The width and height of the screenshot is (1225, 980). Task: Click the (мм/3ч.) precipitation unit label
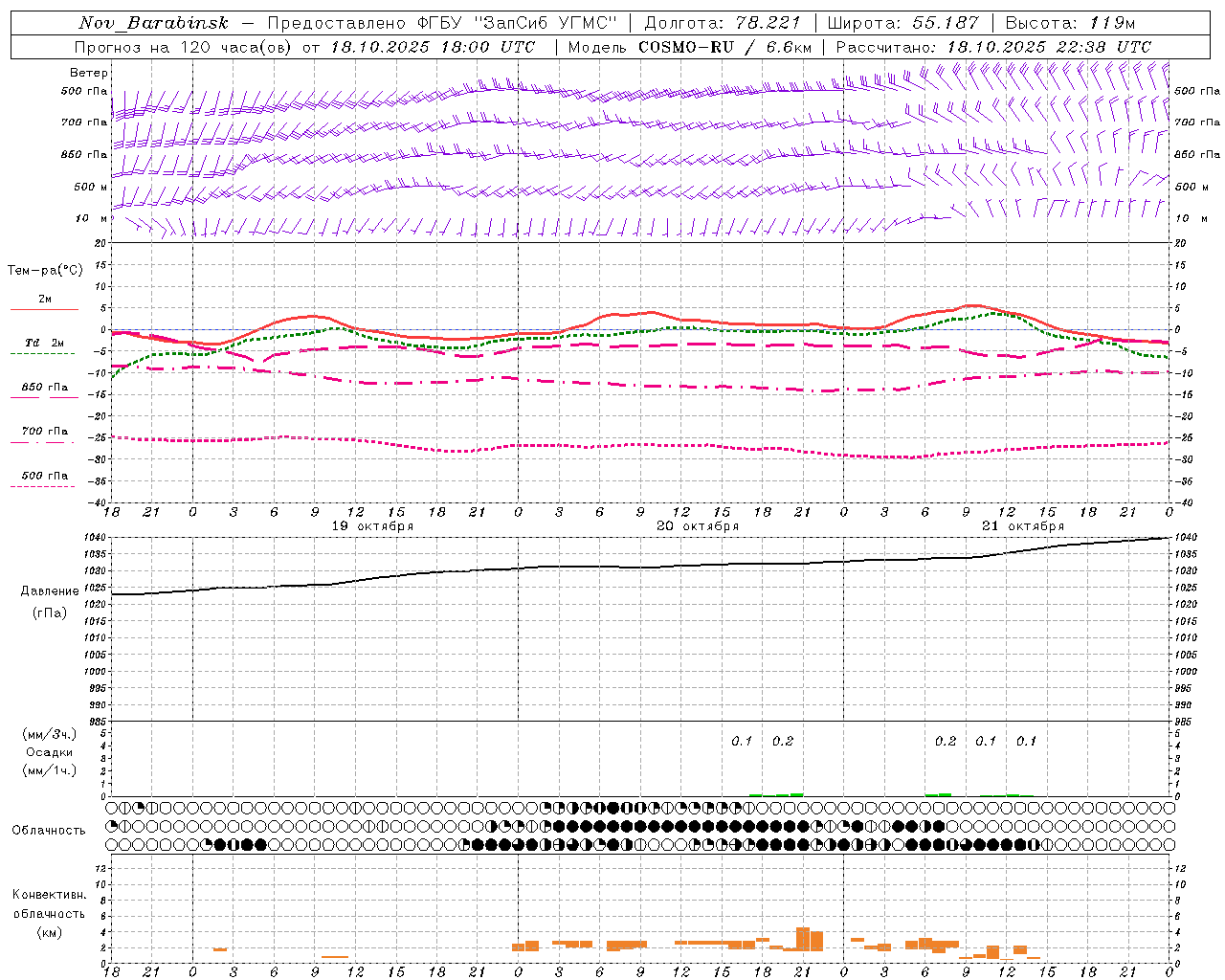click(x=50, y=734)
